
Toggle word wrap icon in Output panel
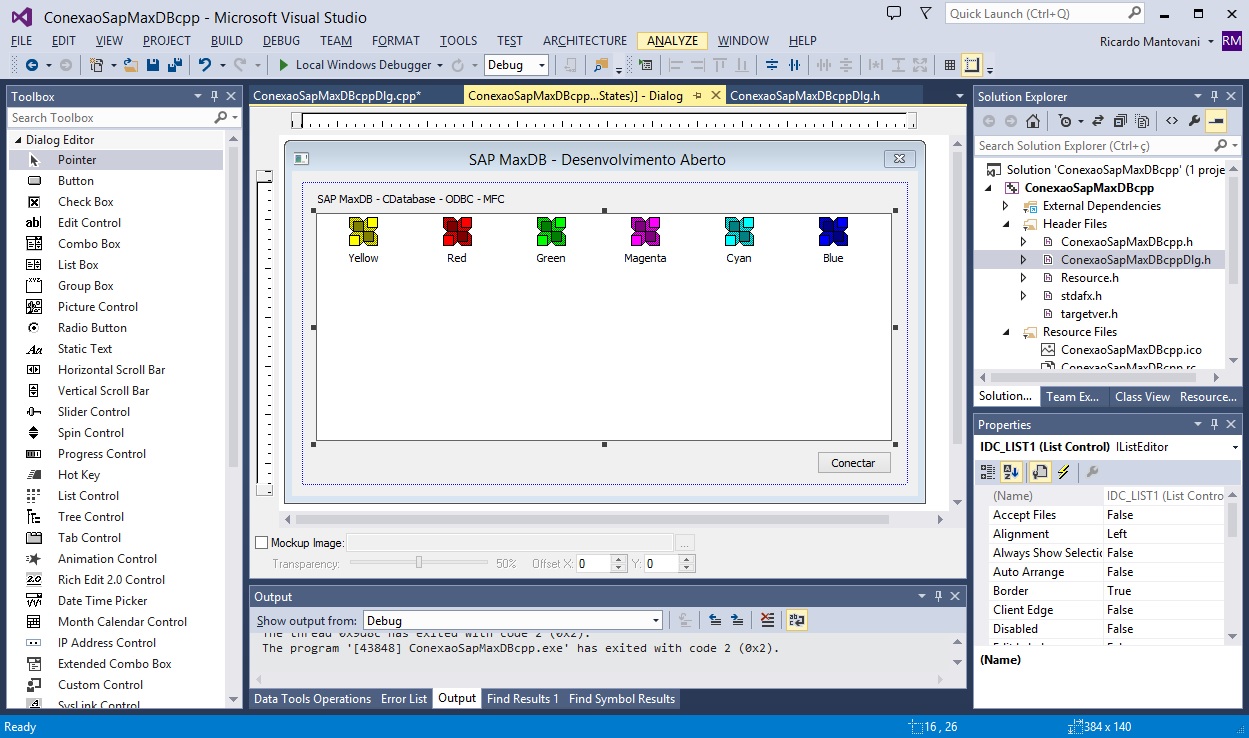[x=796, y=620]
